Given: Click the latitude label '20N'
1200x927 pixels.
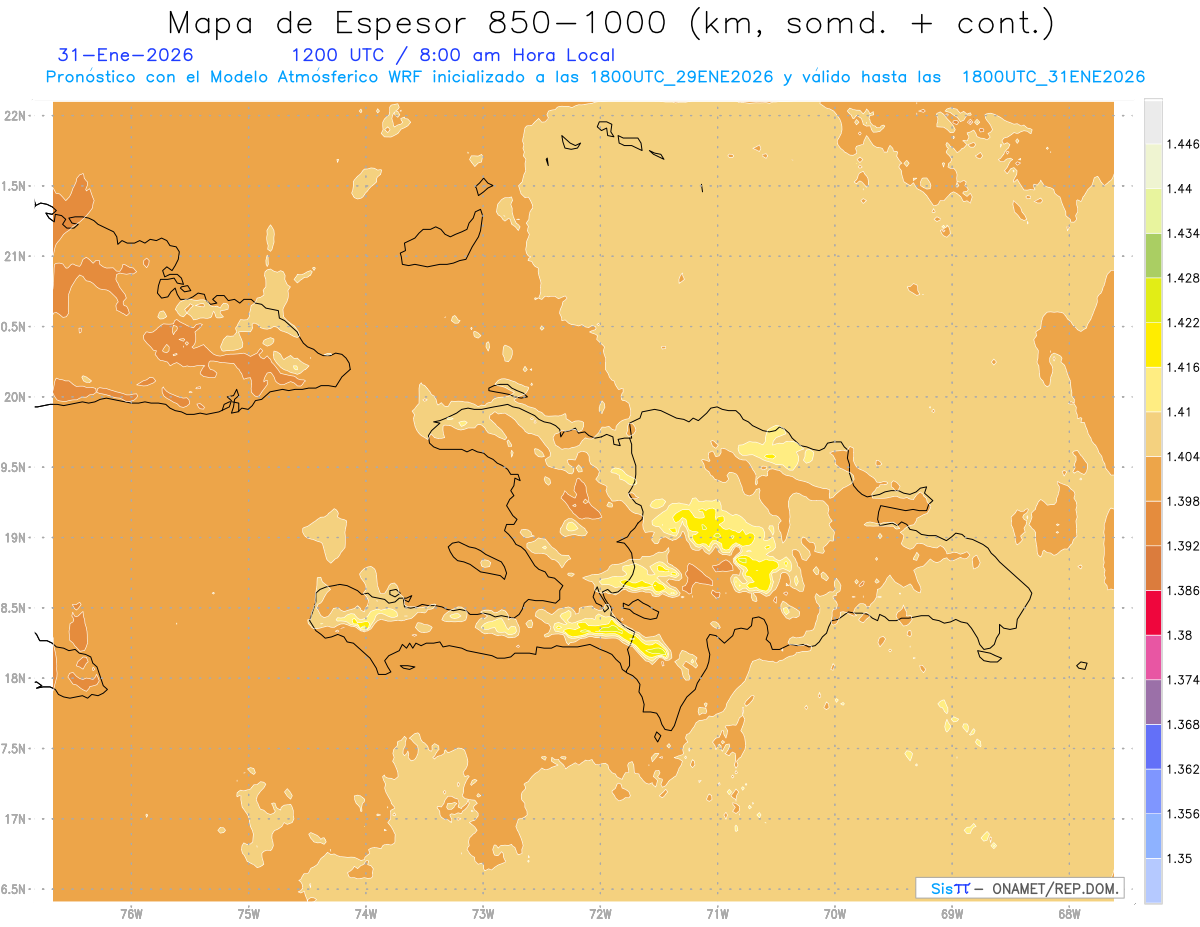Looking at the screenshot, I should pyautogui.click(x=16, y=397).
